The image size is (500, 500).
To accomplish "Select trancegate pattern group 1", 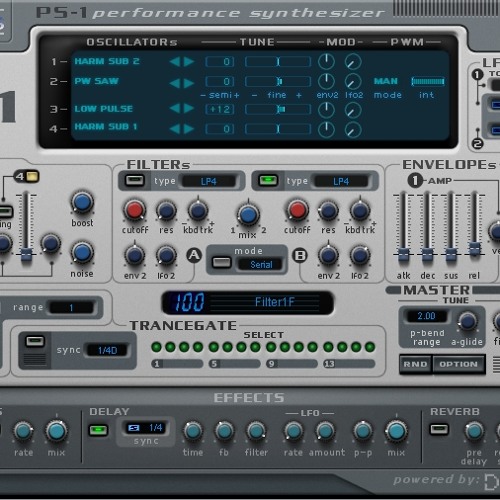I will pyautogui.click(x=177, y=364).
